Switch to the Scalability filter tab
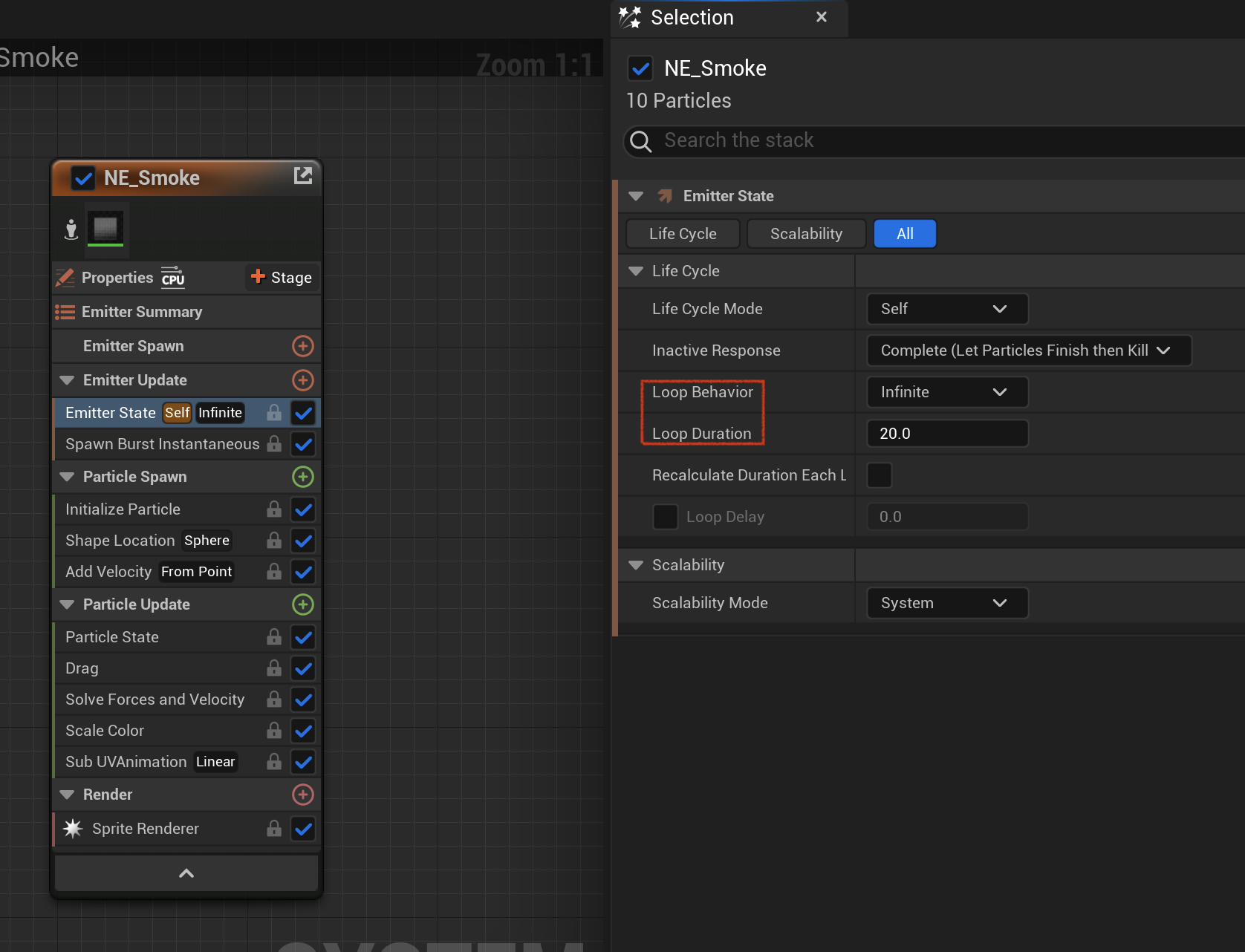1245x952 pixels. click(806, 234)
